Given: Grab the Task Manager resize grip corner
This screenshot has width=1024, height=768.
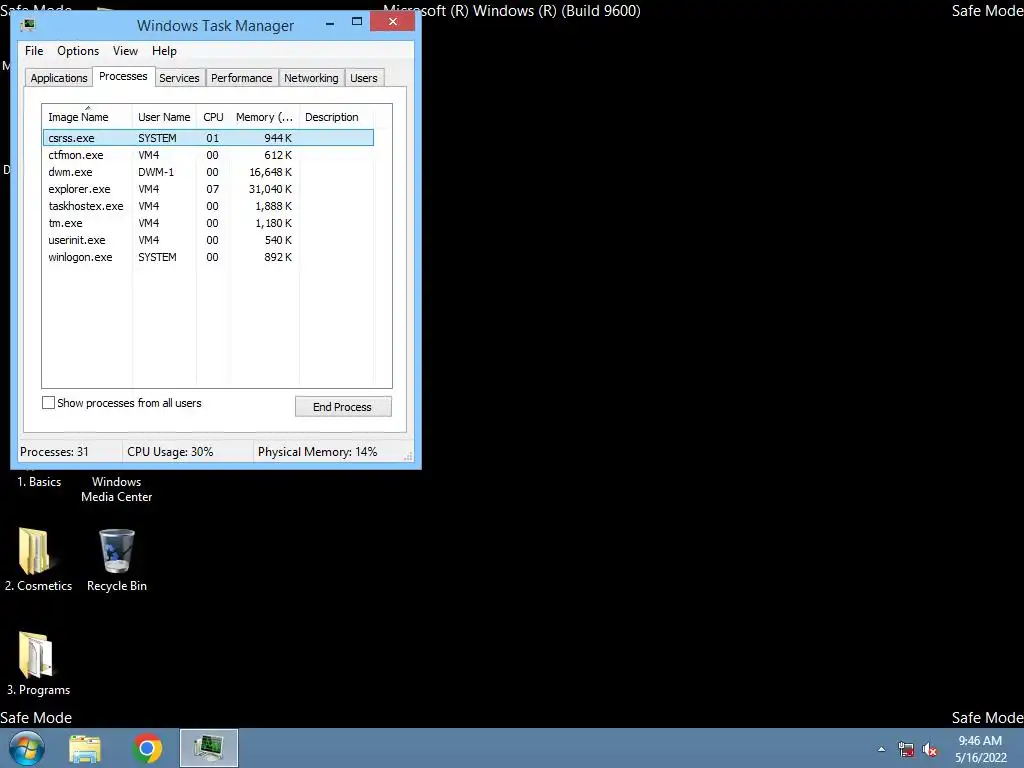Looking at the screenshot, I should pyautogui.click(x=409, y=457).
